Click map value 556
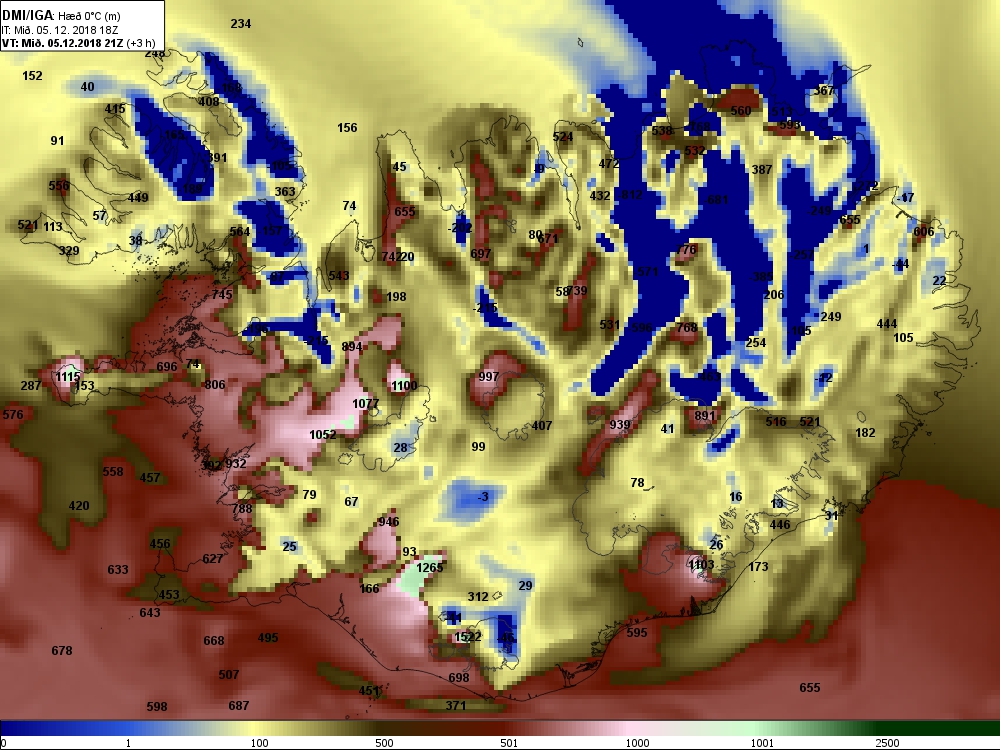 tap(59, 186)
